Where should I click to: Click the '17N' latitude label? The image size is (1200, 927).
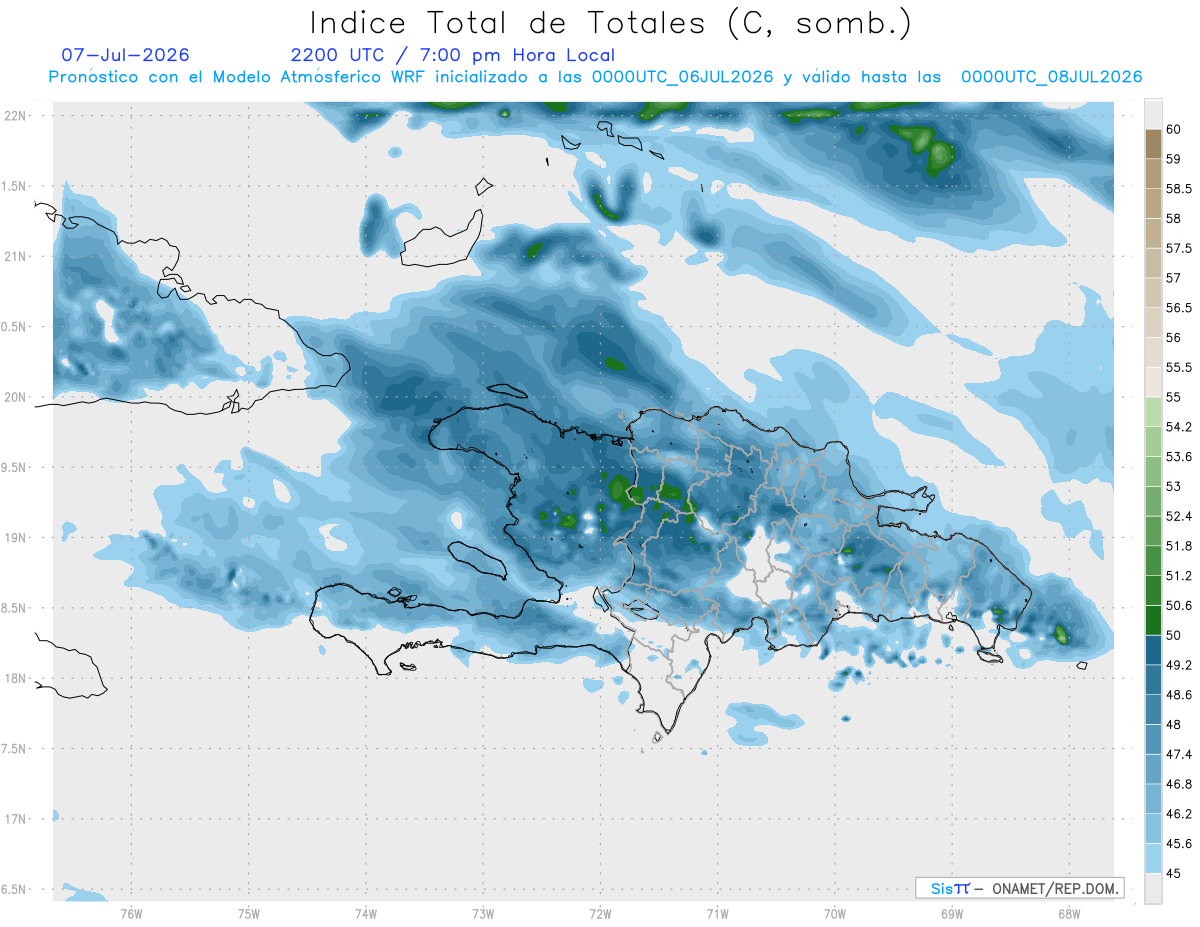tap(17, 819)
